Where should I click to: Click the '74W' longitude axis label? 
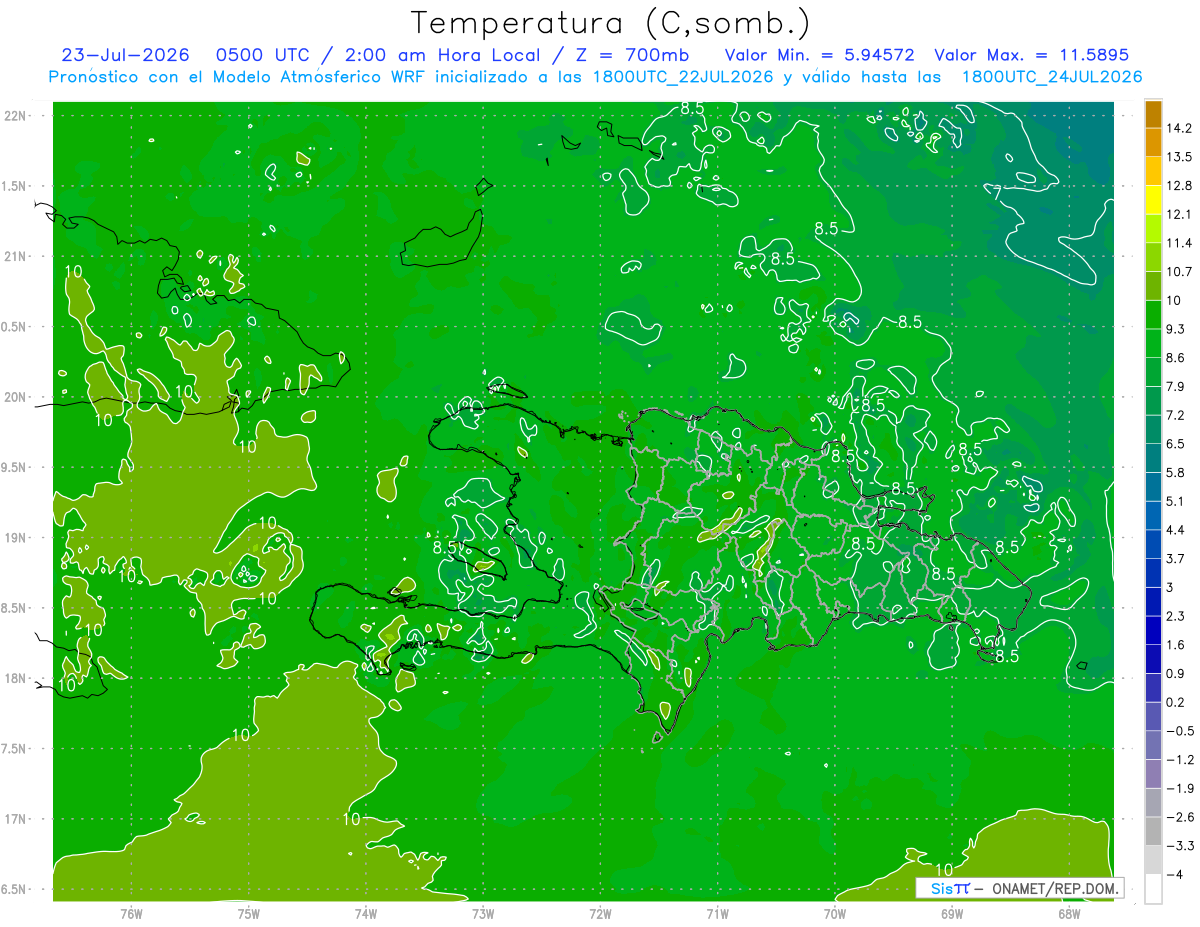click(366, 914)
